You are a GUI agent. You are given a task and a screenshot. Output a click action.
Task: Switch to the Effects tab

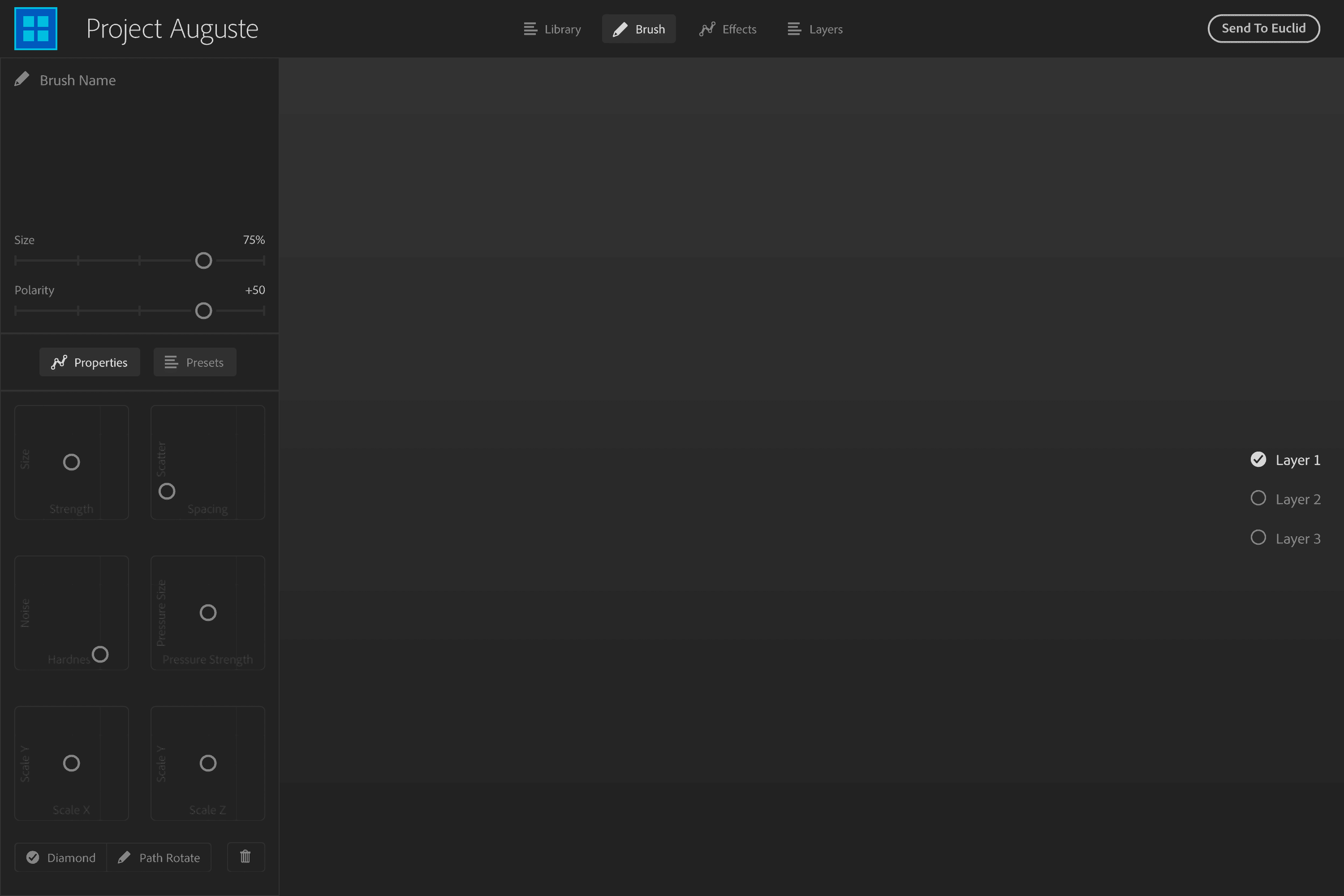click(728, 29)
